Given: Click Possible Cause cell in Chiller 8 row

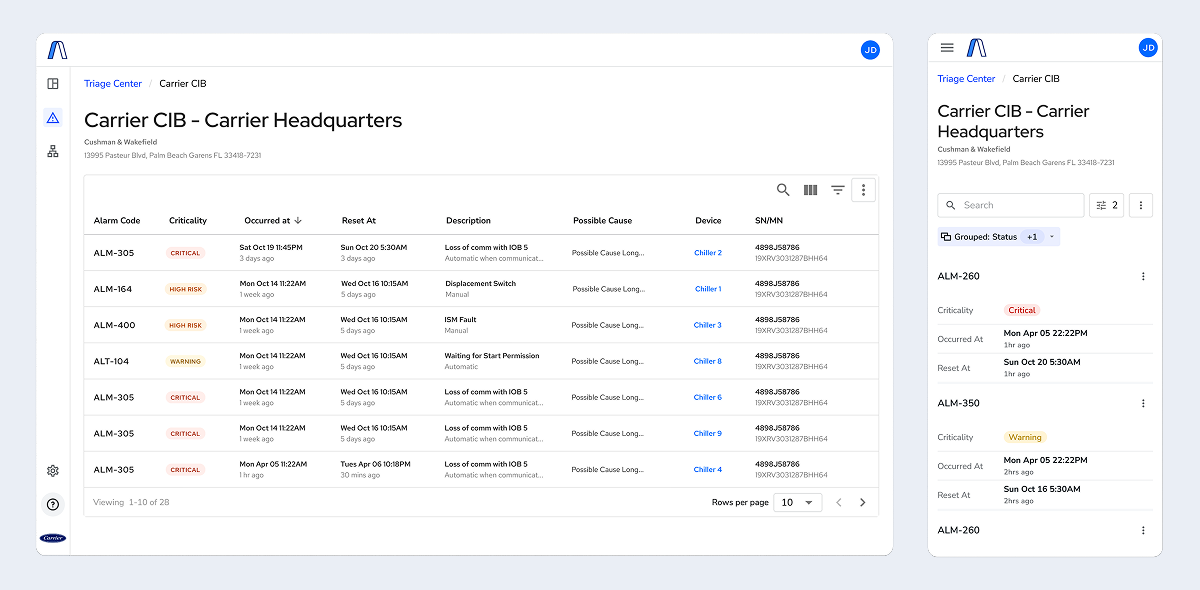Looking at the screenshot, I should tap(608, 361).
